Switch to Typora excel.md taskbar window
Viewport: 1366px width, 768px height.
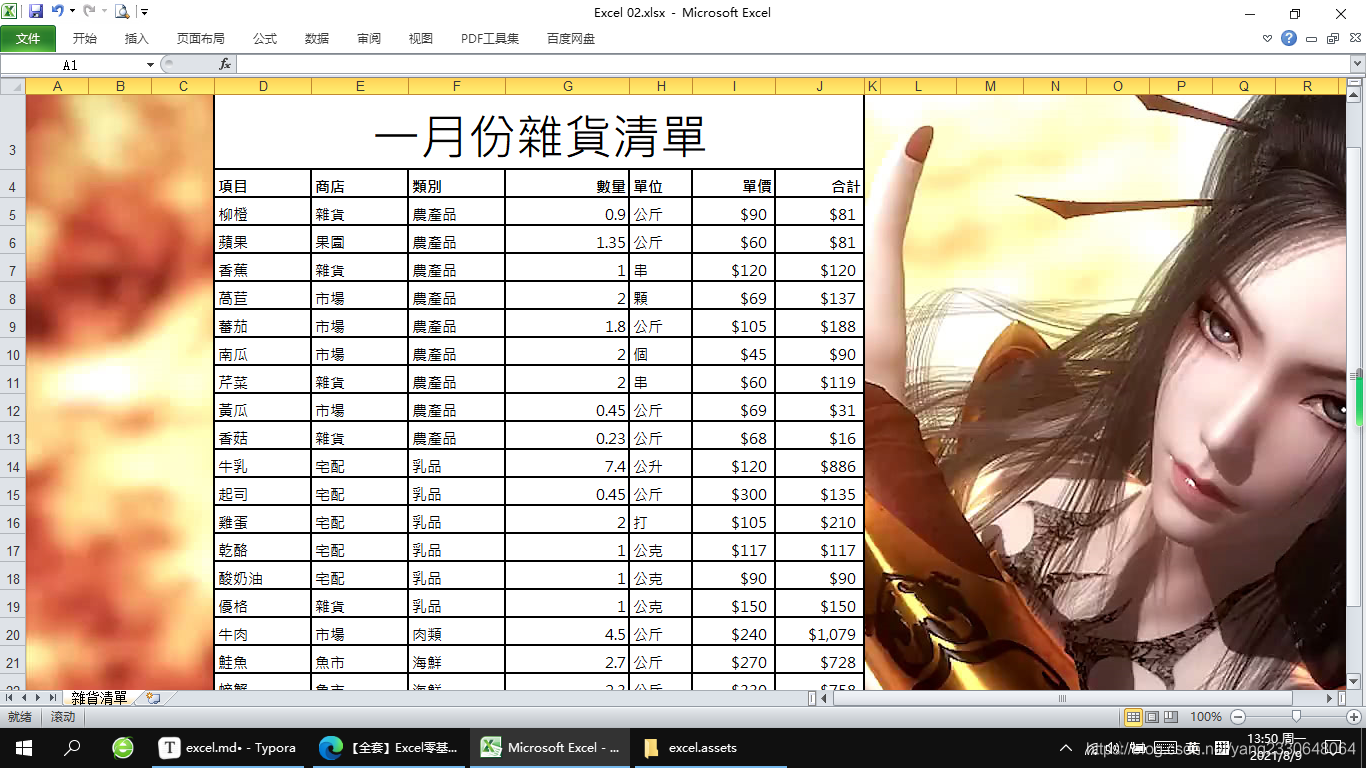230,748
